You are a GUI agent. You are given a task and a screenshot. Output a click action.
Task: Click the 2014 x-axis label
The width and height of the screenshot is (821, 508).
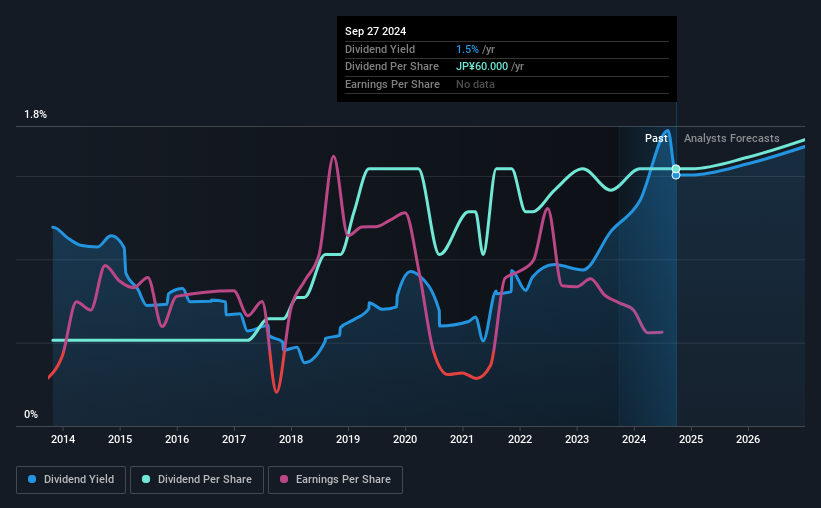point(63,439)
